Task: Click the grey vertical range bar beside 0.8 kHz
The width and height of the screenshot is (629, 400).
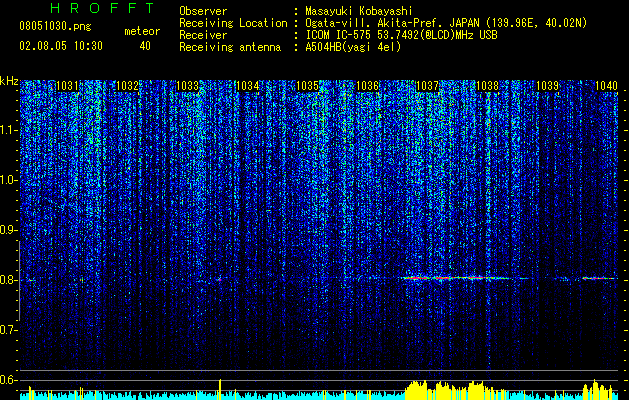Action: point(19,281)
